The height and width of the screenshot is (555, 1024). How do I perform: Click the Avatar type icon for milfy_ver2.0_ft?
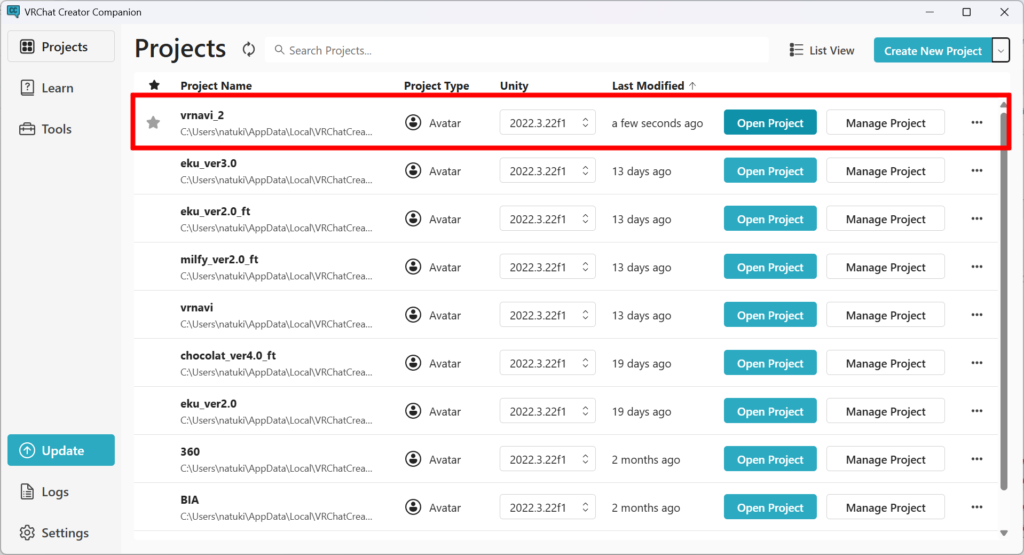pos(413,267)
